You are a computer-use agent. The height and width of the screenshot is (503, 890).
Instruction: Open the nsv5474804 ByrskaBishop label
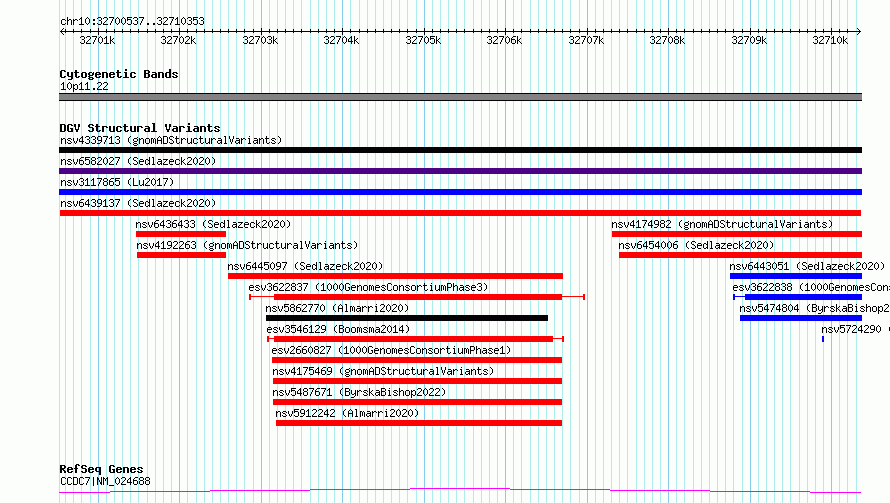(x=814, y=308)
